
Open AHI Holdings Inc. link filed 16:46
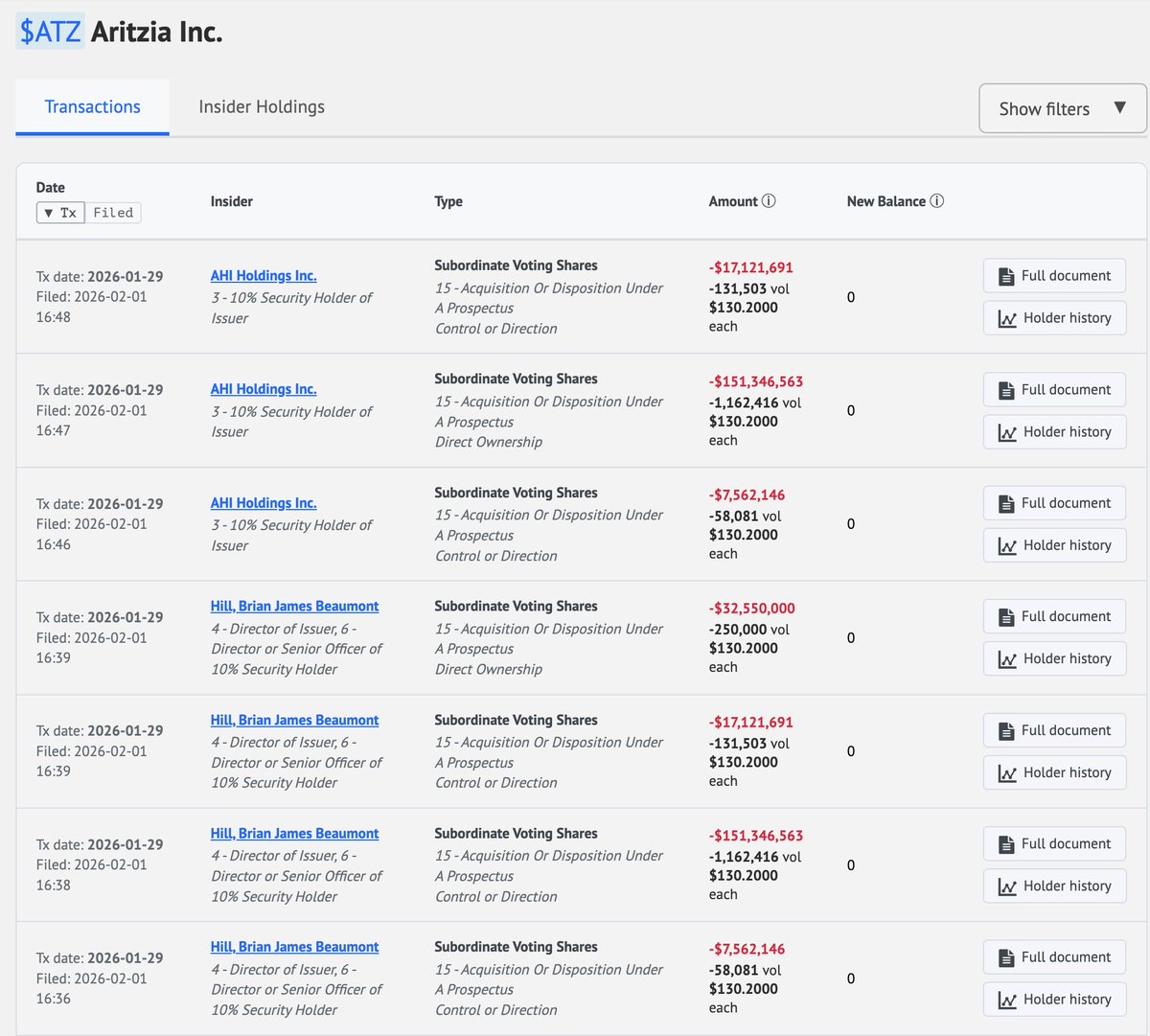click(264, 503)
